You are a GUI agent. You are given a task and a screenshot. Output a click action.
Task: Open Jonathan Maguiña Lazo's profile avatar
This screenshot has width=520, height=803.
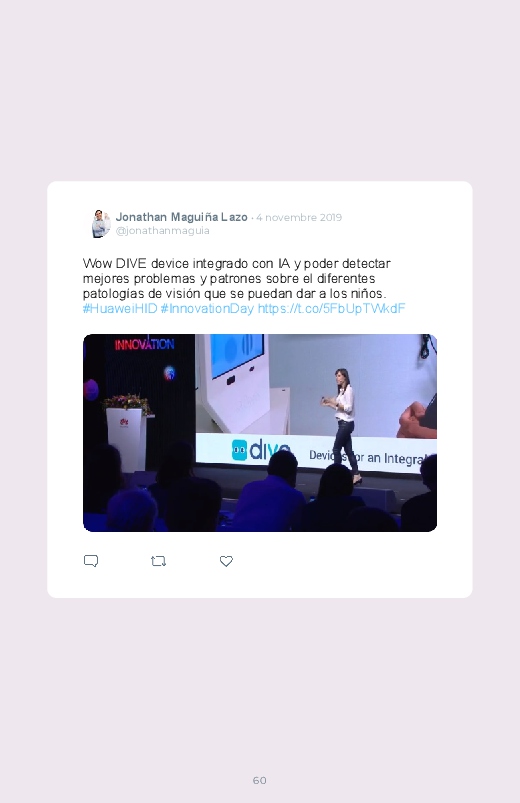click(x=101, y=224)
